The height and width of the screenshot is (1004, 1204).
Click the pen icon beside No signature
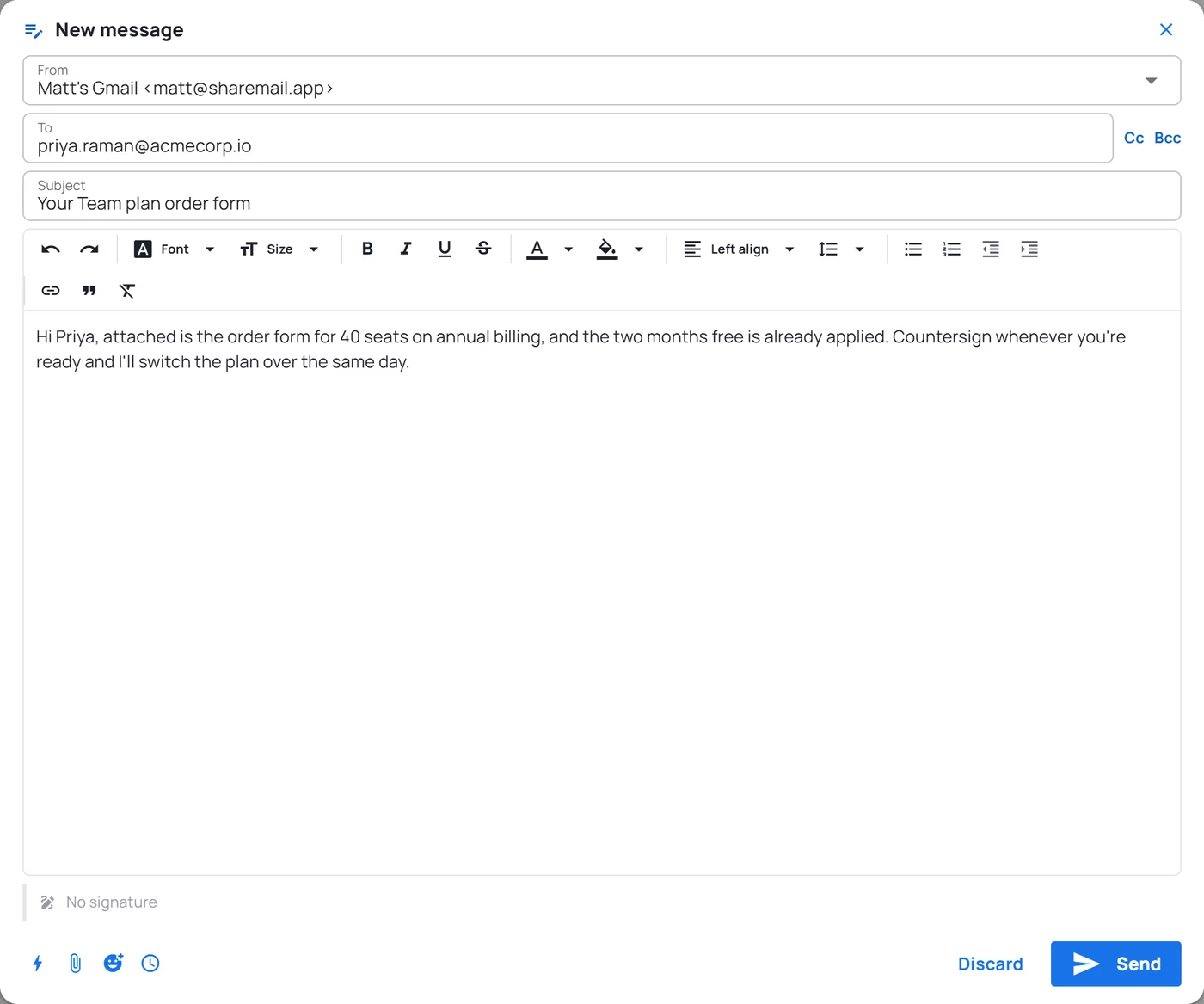[x=47, y=902]
